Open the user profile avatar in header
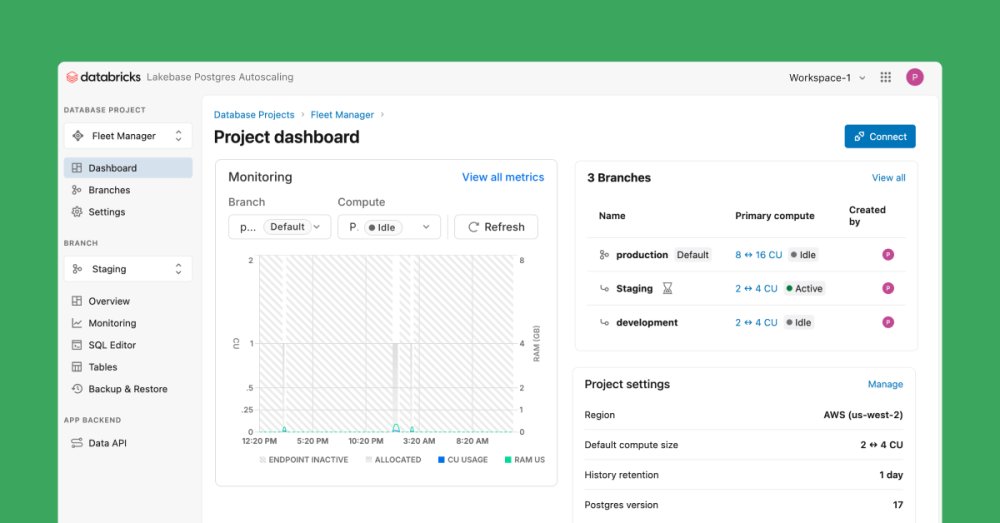This screenshot has width=1000, height=523. (915, 77)
